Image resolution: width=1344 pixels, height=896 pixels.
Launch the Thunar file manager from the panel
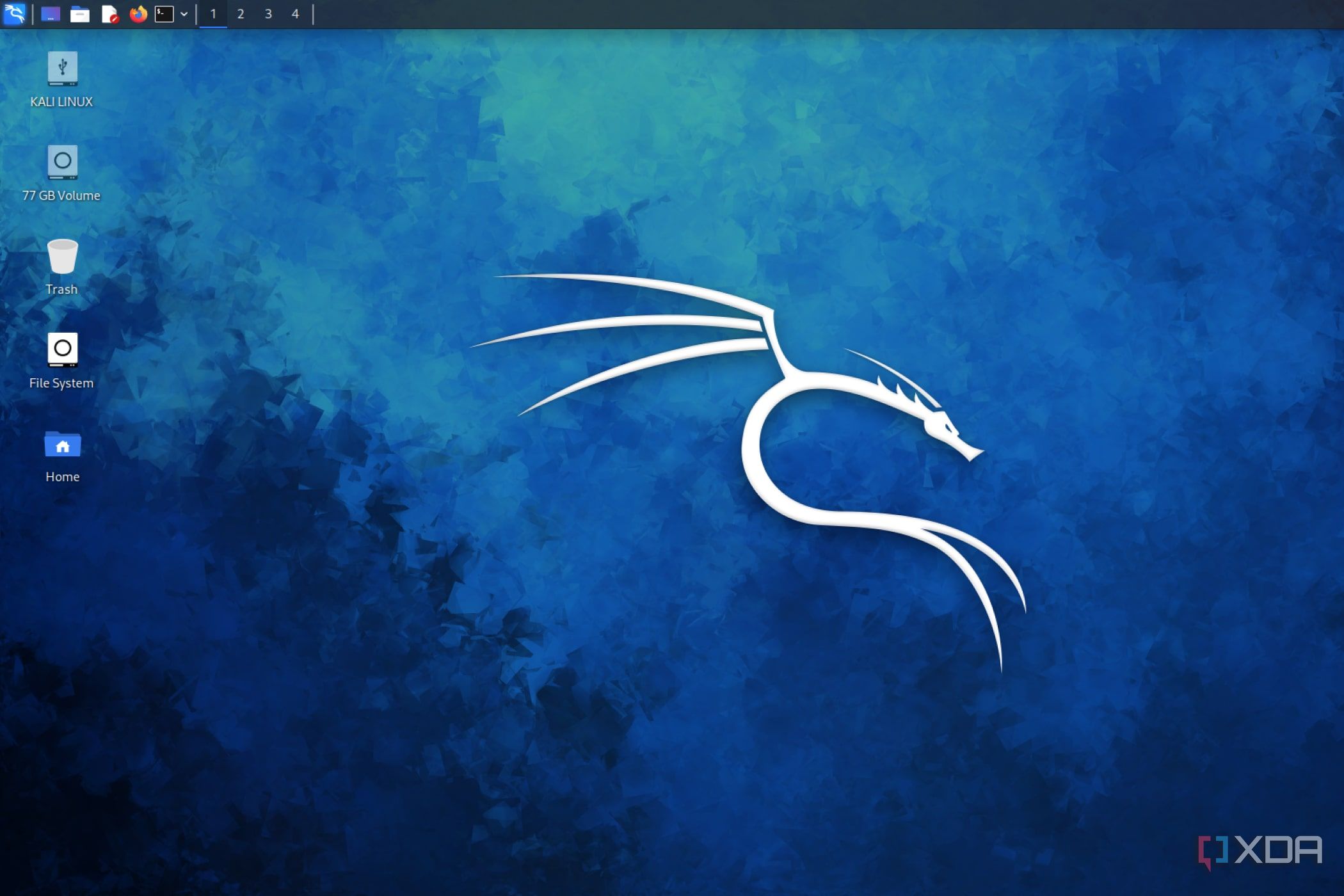coord(81,13)
